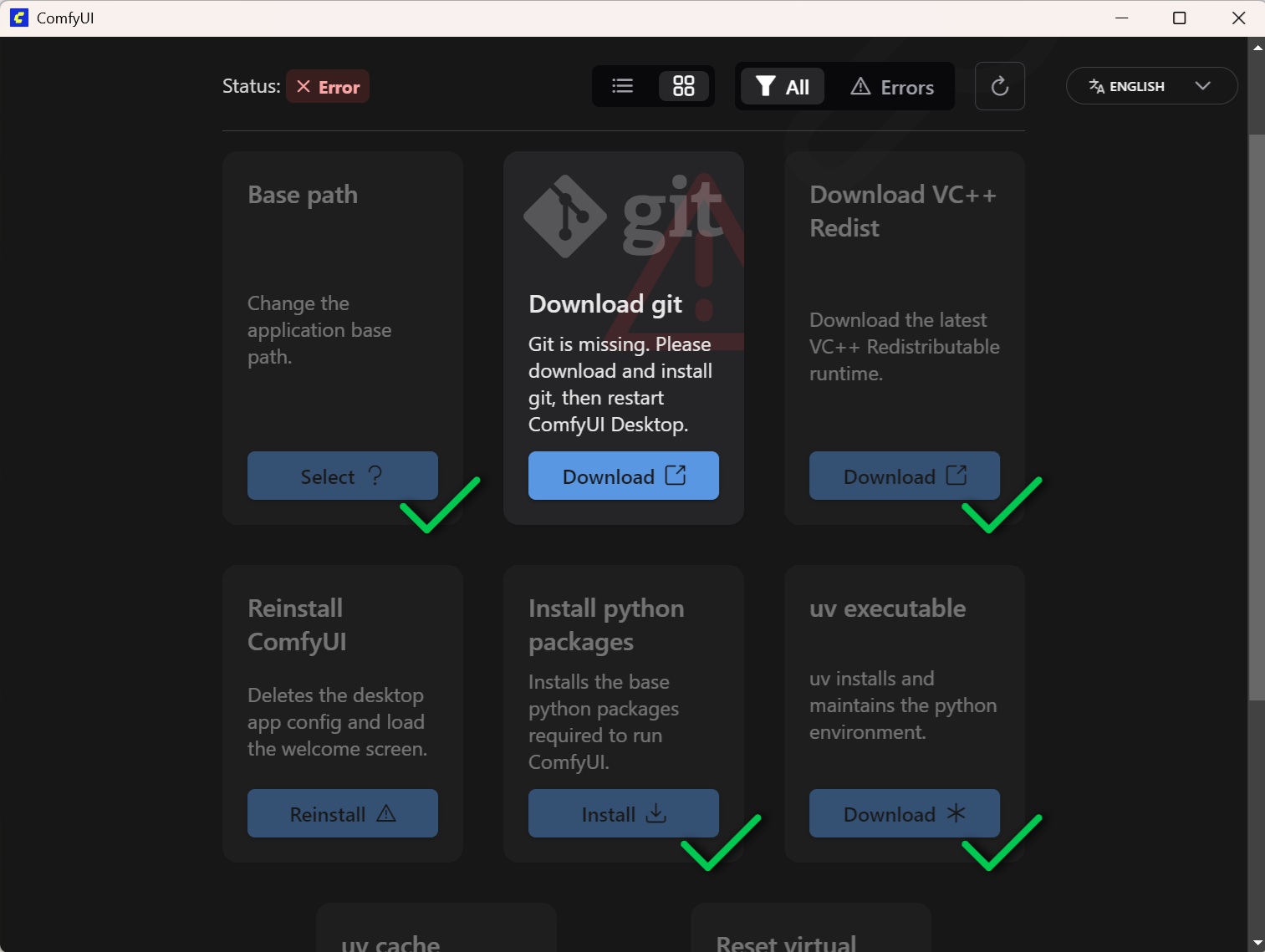Screen dimensions: 1265x952
Task: Click the scrollbar up arrow
Action: click(1257, 47)
